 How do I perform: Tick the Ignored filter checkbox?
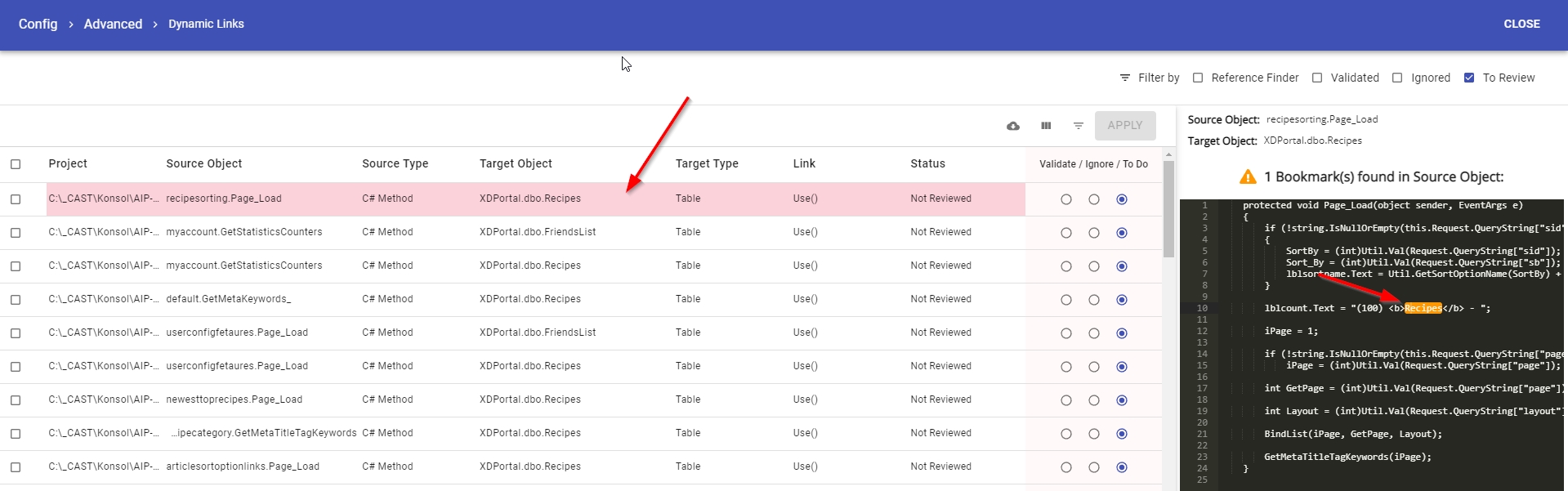coord(1397,78)
